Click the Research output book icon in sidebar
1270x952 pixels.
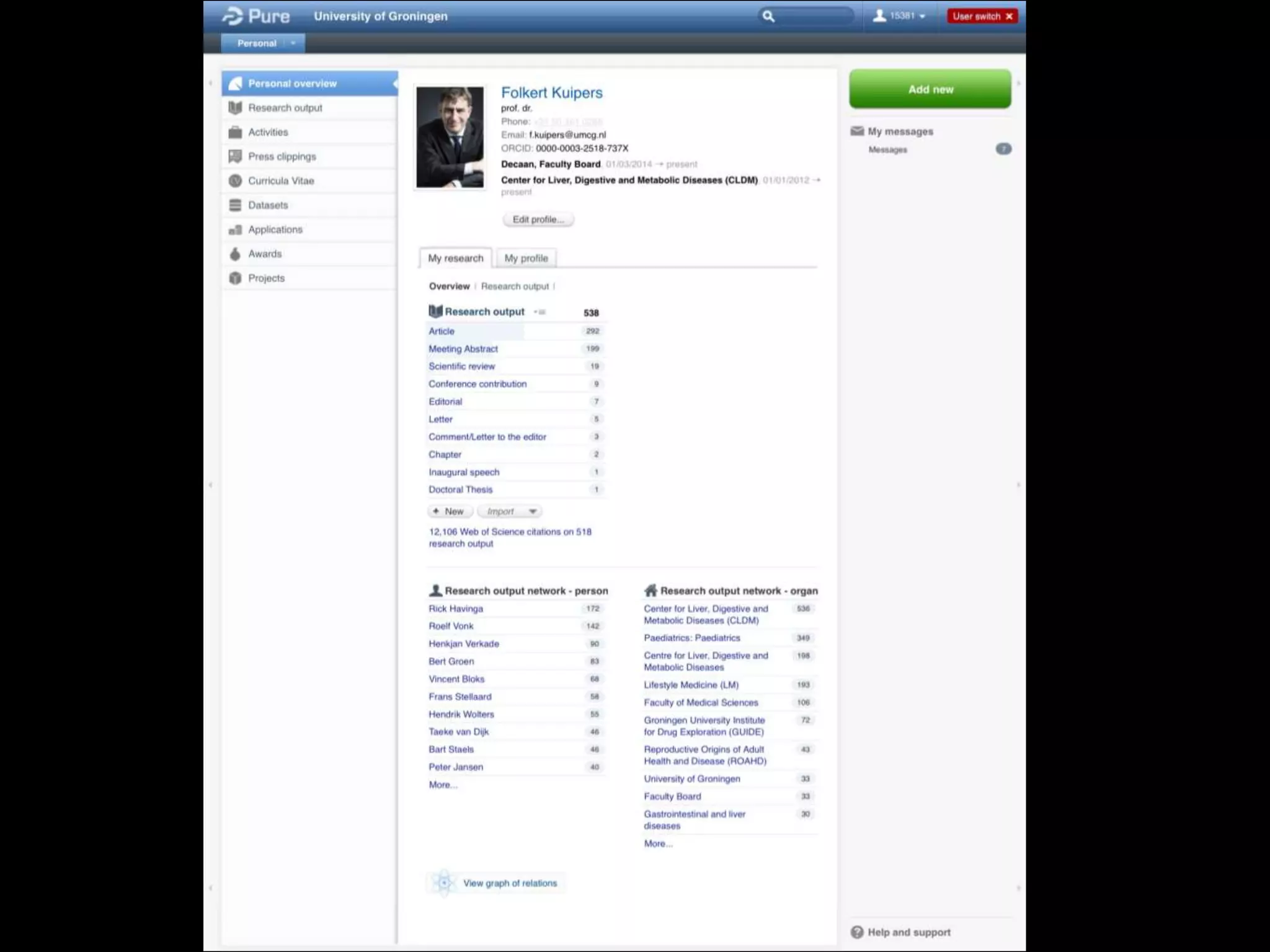[235, 108]
